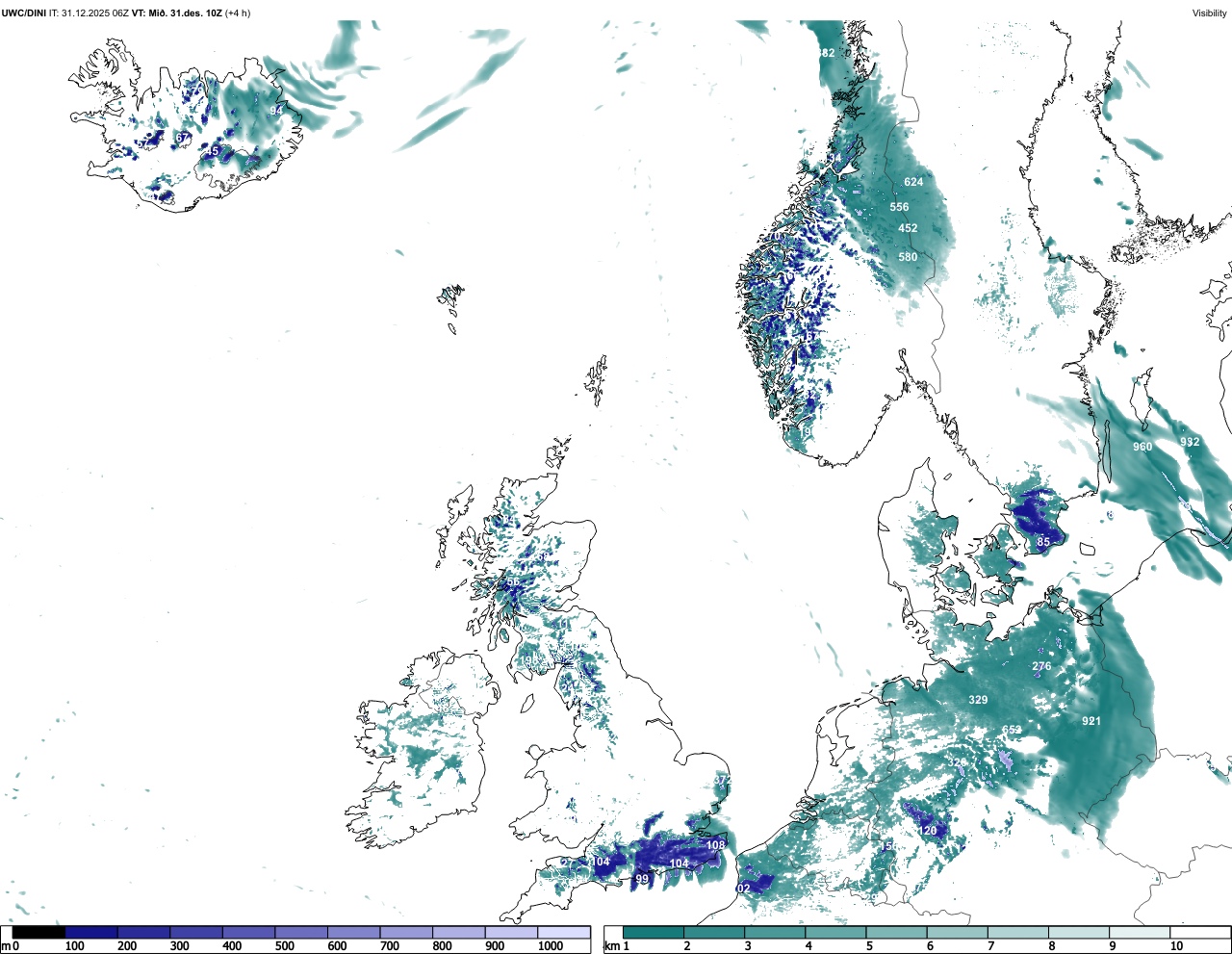The height and width of the screenshot is (954, 1232).
Task: Select the darkest teal 1–2 km legend swatch
Action: pyautogui.click(x=654, y=932)
